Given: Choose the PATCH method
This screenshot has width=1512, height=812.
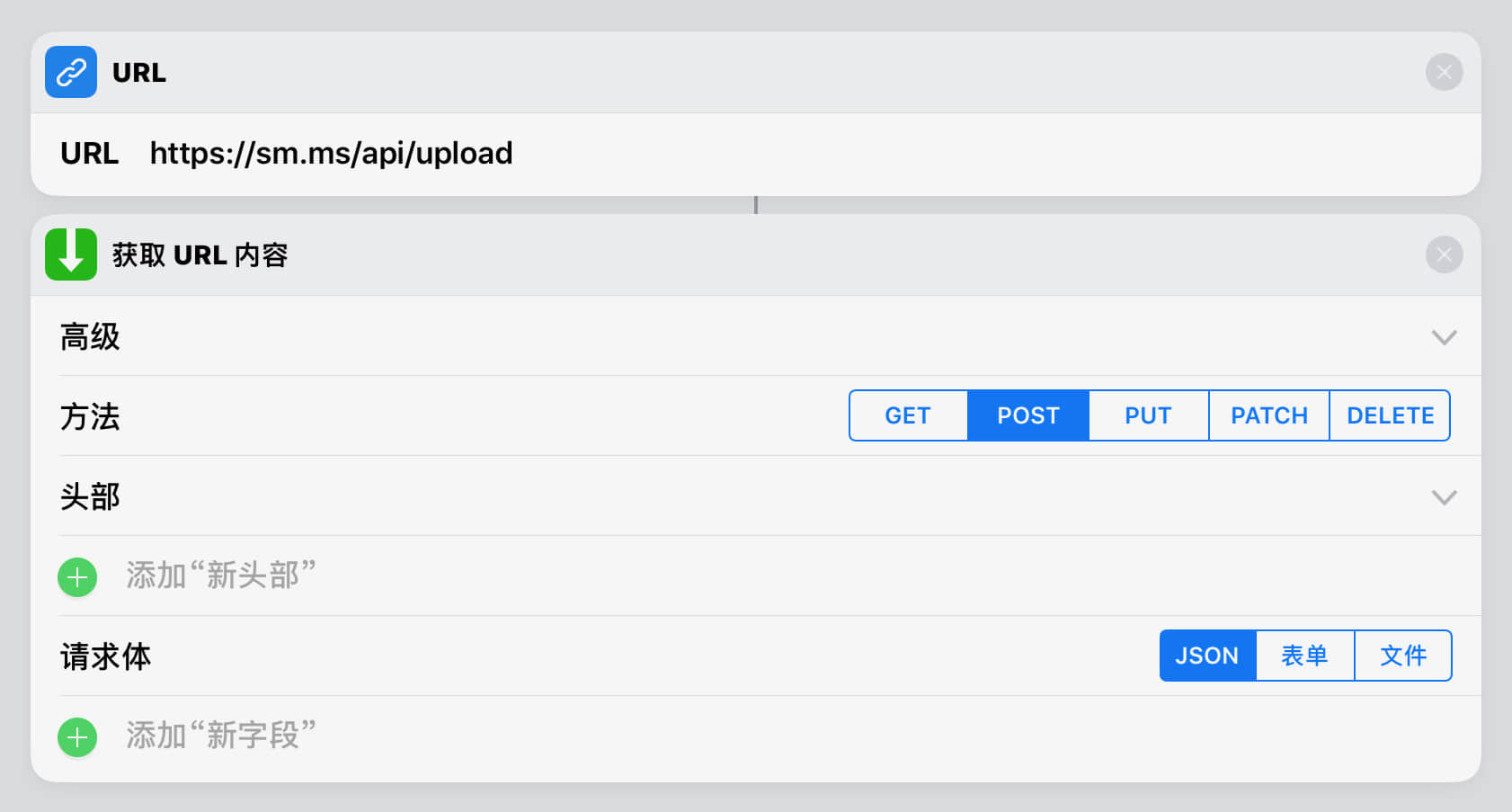Looking at the screenshot, I should coord(1268,415).
